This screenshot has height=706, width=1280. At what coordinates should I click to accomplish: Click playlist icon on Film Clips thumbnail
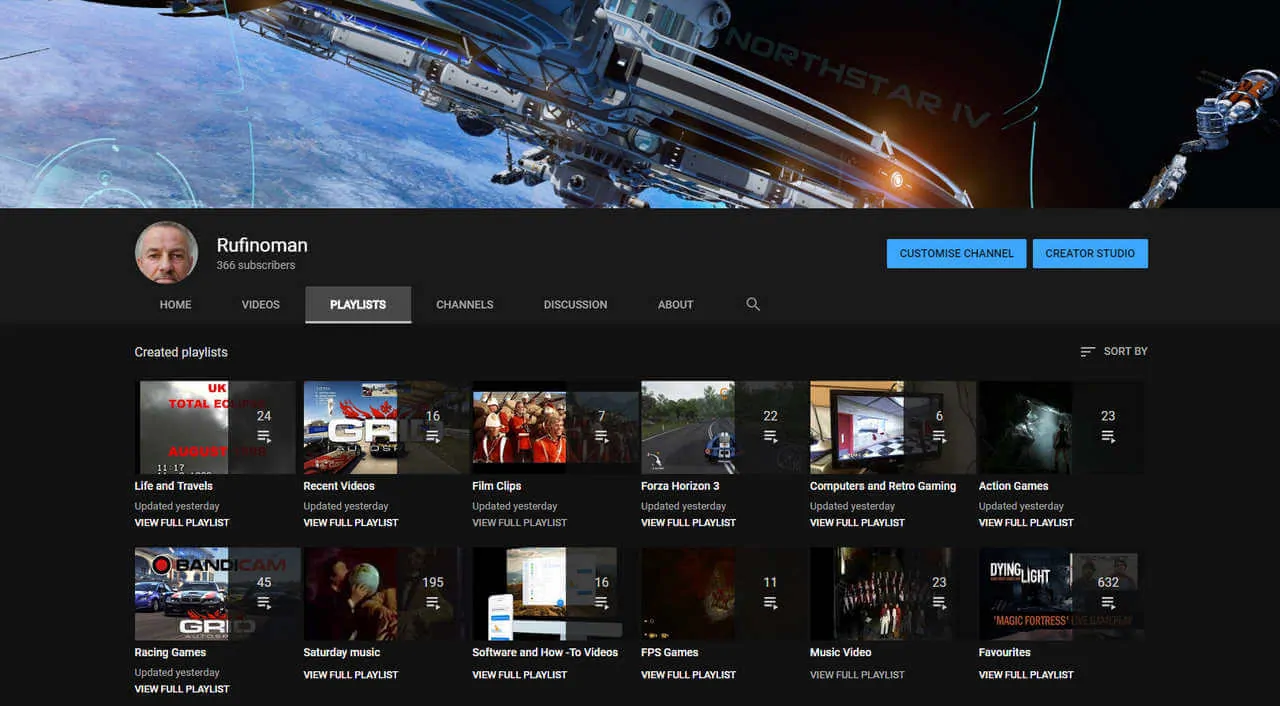tap(601, 436)
